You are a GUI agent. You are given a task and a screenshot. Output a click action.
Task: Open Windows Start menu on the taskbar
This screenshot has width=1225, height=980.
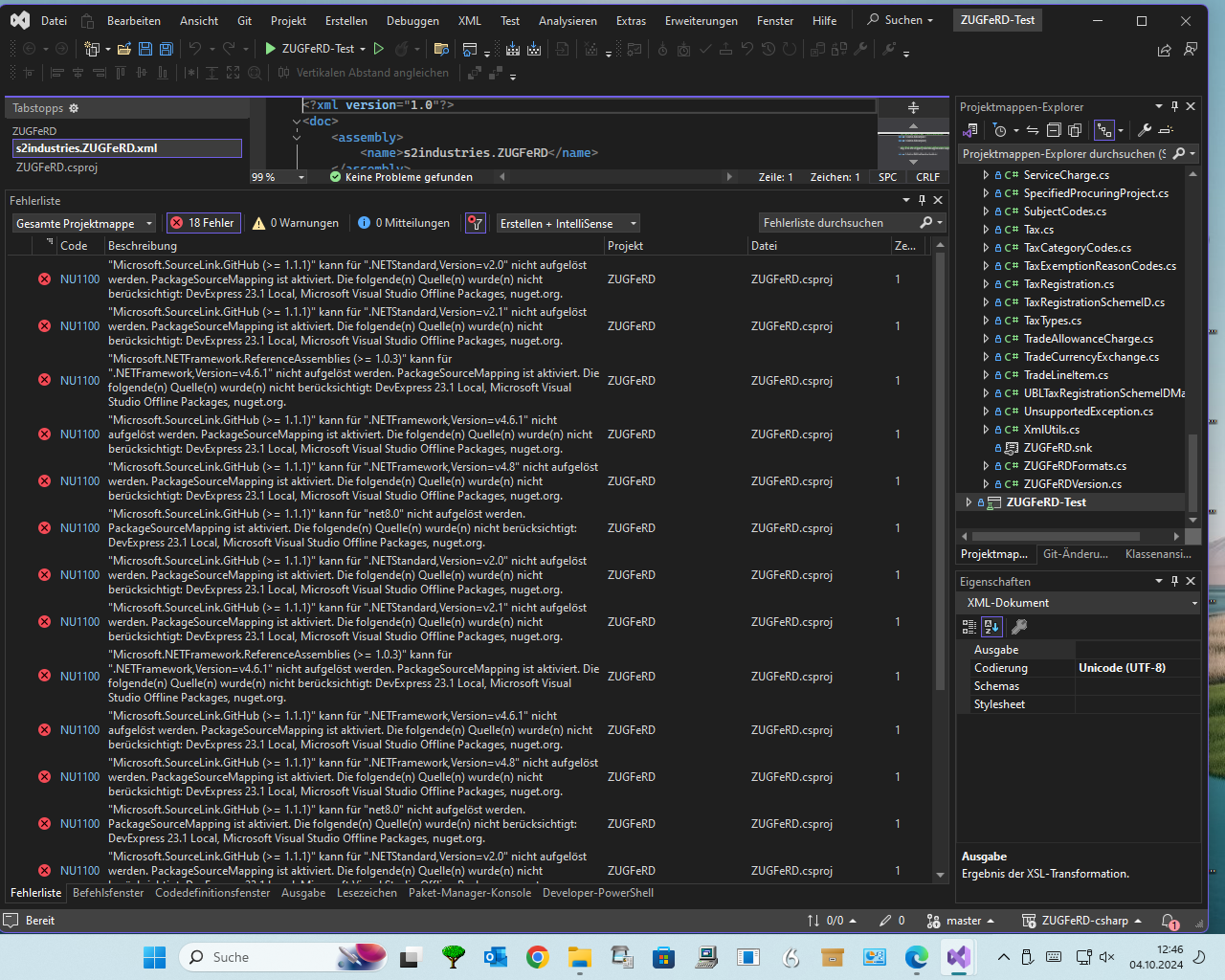pyautogui.click(x=154, y=957)
